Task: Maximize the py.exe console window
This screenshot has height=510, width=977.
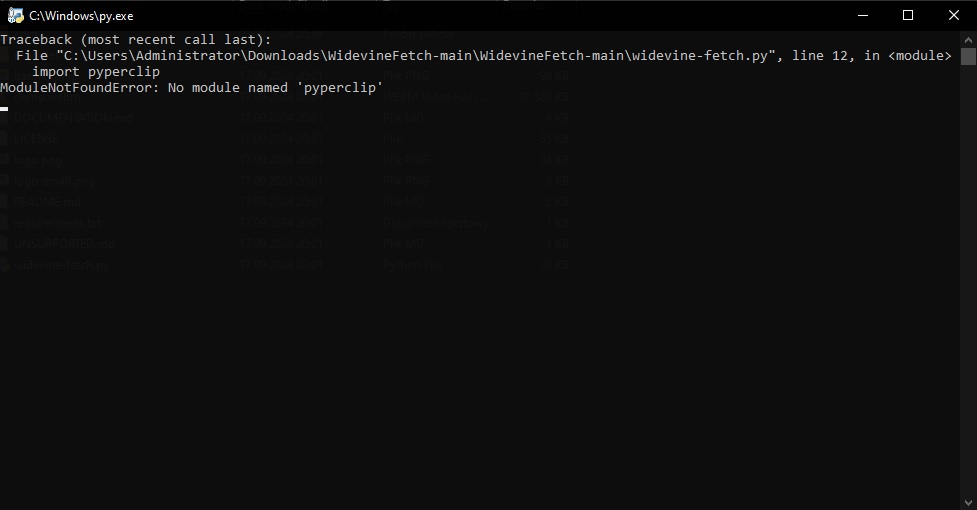Action: pos(908,15)
